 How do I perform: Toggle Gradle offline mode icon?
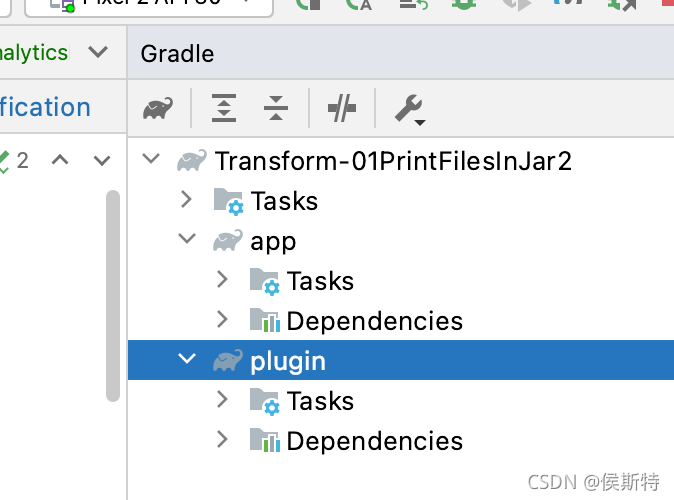click(342, 108)
